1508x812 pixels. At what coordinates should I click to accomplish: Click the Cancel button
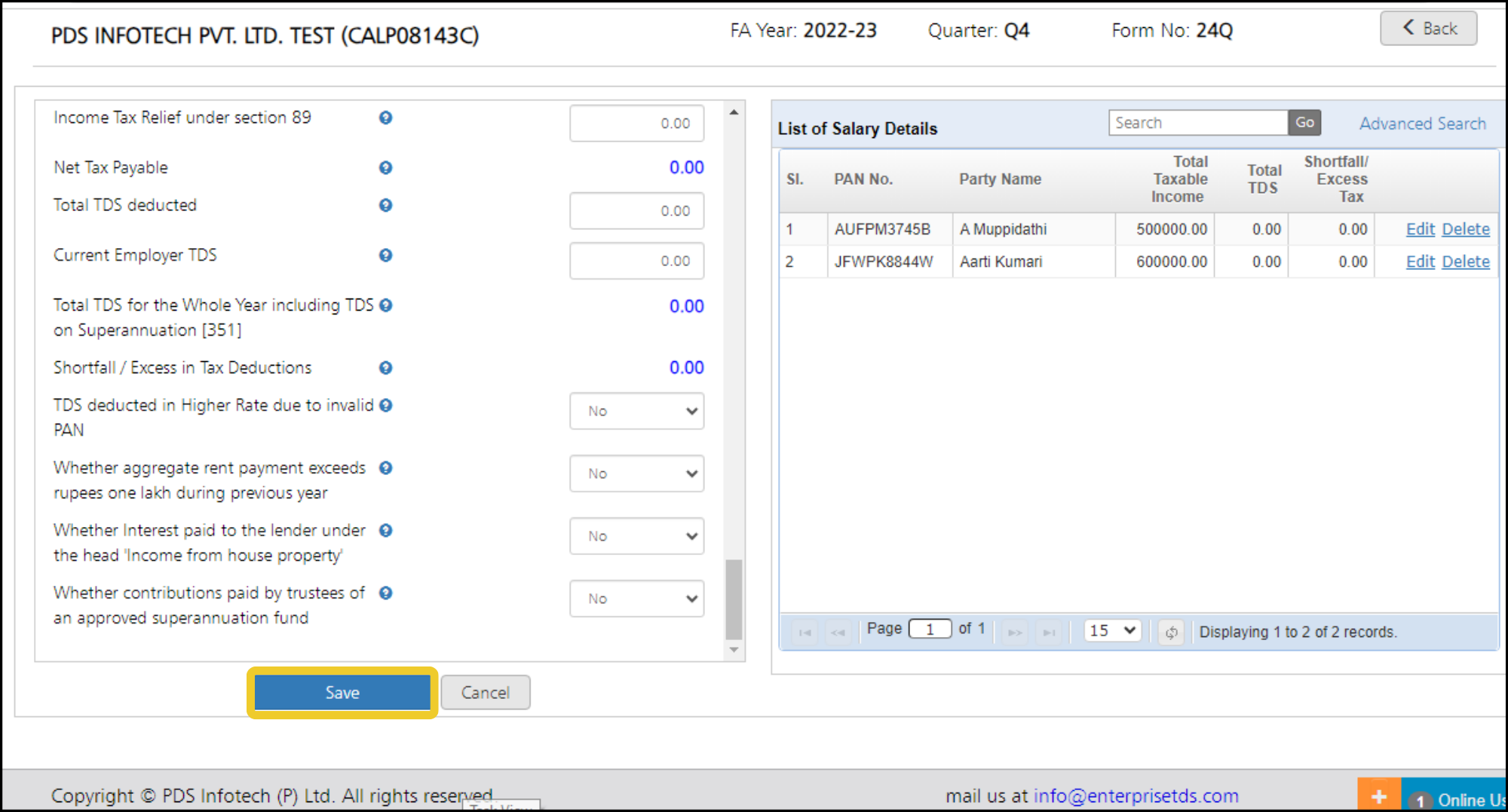click(x=486, y=692)
